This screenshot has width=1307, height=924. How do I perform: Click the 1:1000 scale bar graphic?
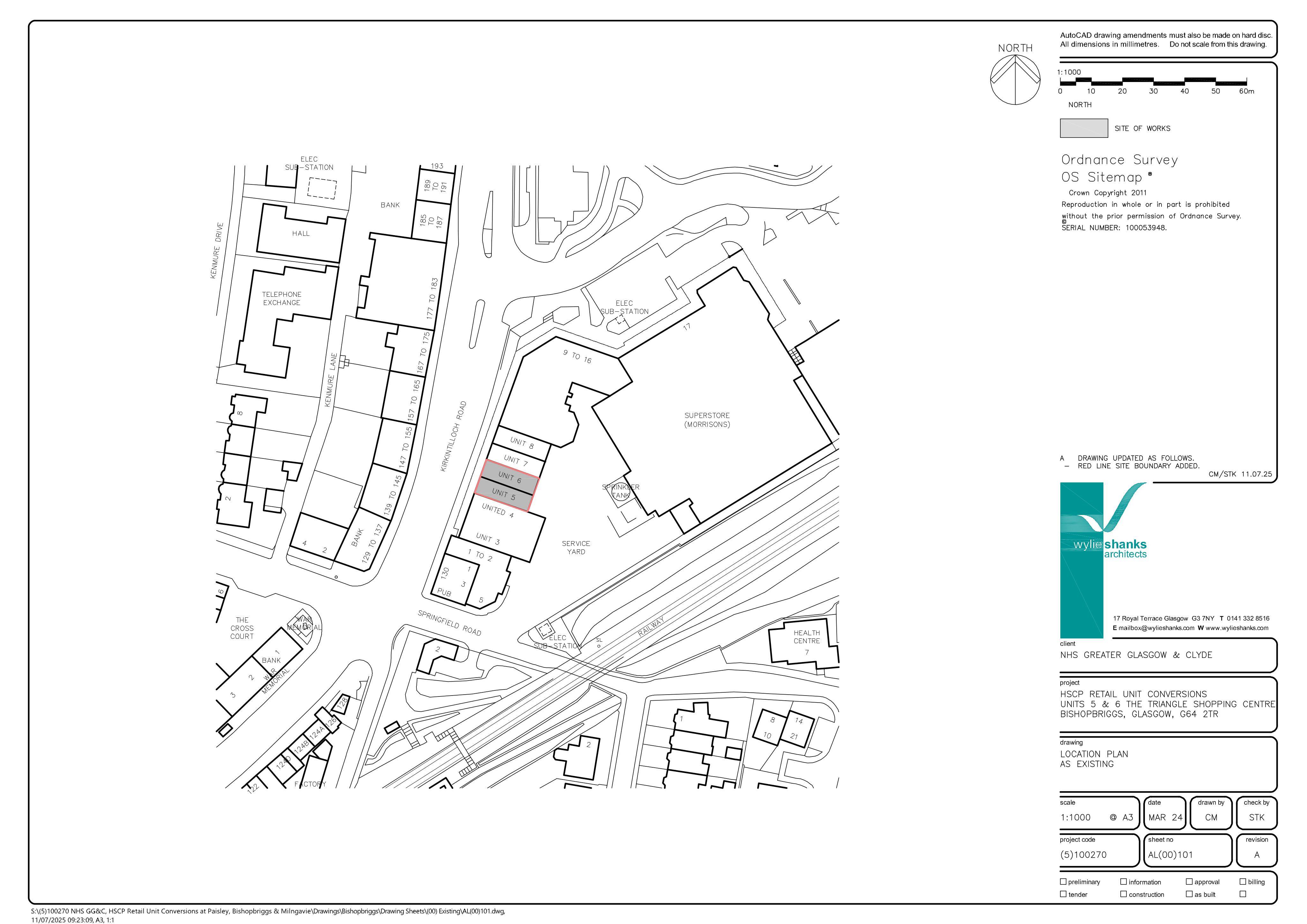(1153, 83)
